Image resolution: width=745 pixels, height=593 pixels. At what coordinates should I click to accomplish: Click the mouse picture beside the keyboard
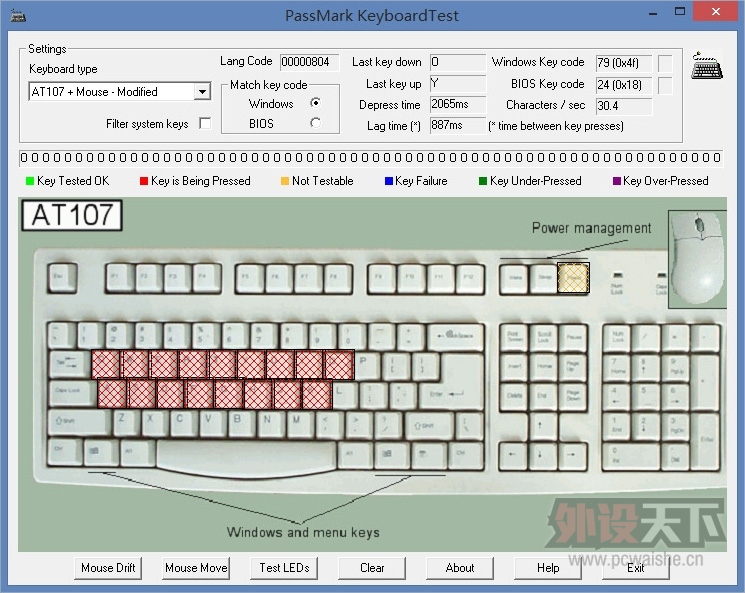[x=697, y=259]
